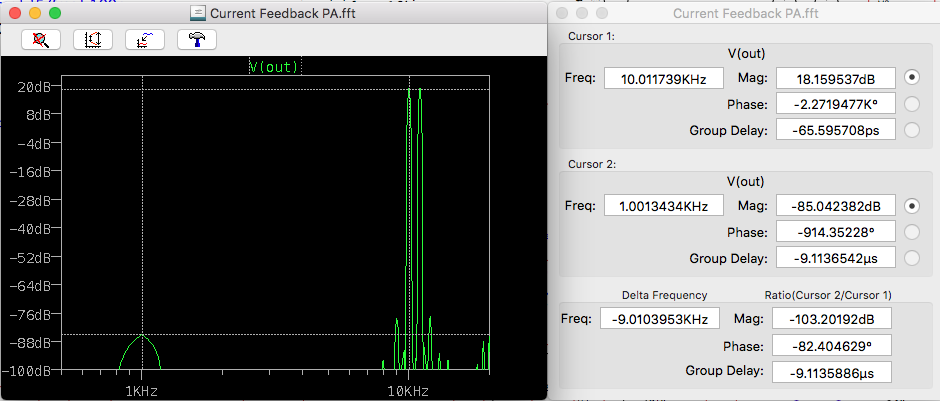The width and height of the screenshot is (940, 401).
Task: Click Cursor 1 Freq field 10.011739KHz
Action: click(x=664, y=78)
